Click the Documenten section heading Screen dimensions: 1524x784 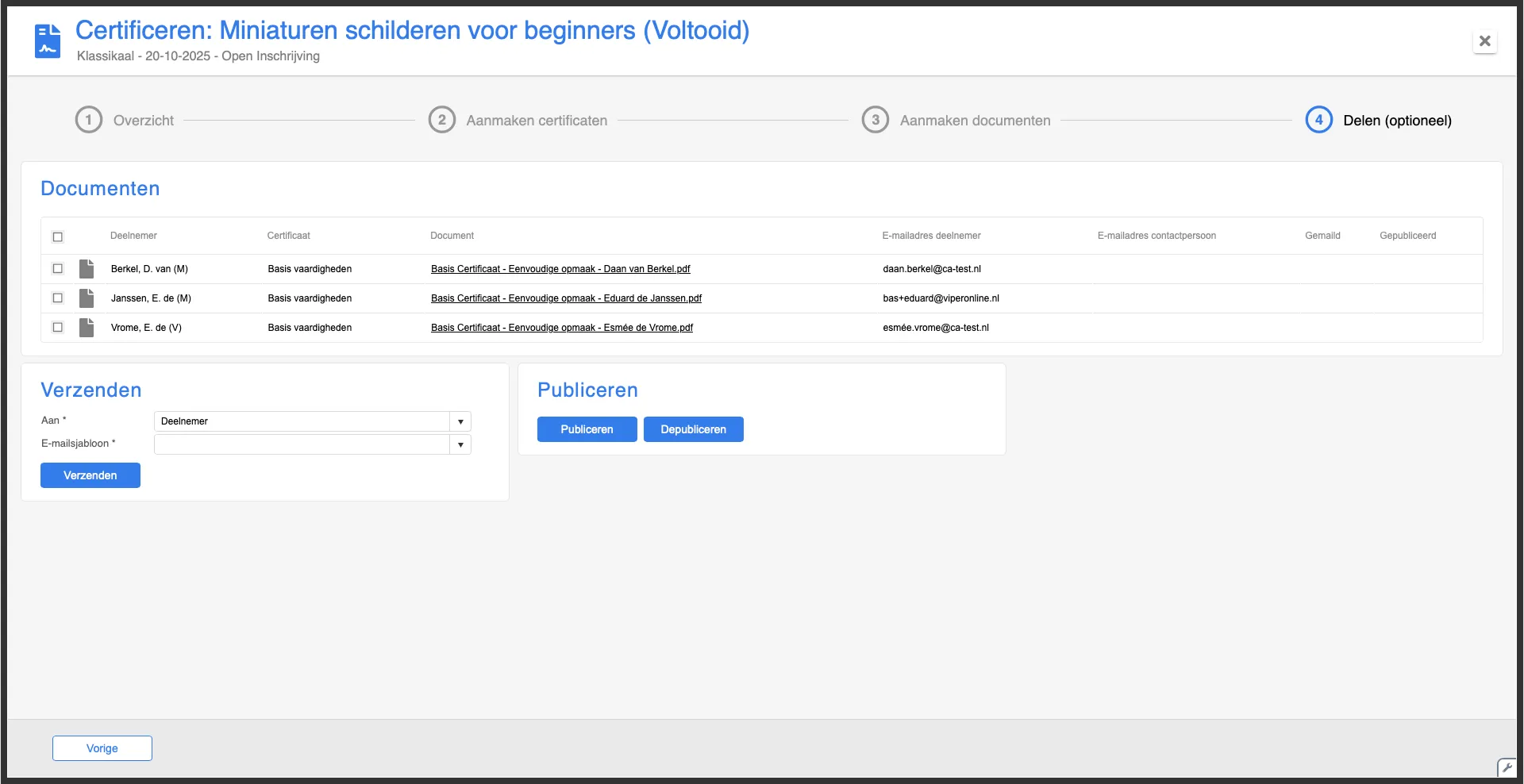coord(100,188)
